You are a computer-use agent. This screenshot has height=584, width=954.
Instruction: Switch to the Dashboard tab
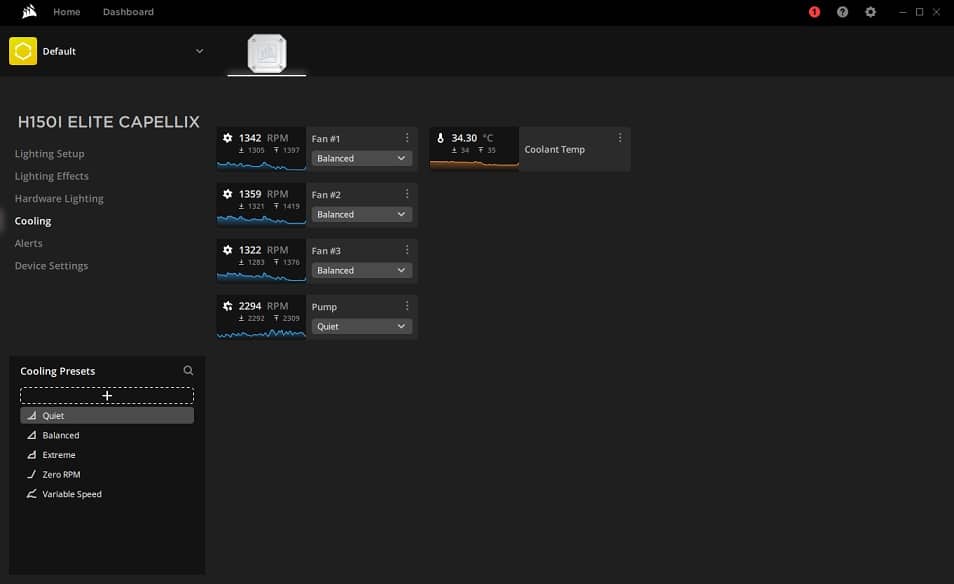128,12
